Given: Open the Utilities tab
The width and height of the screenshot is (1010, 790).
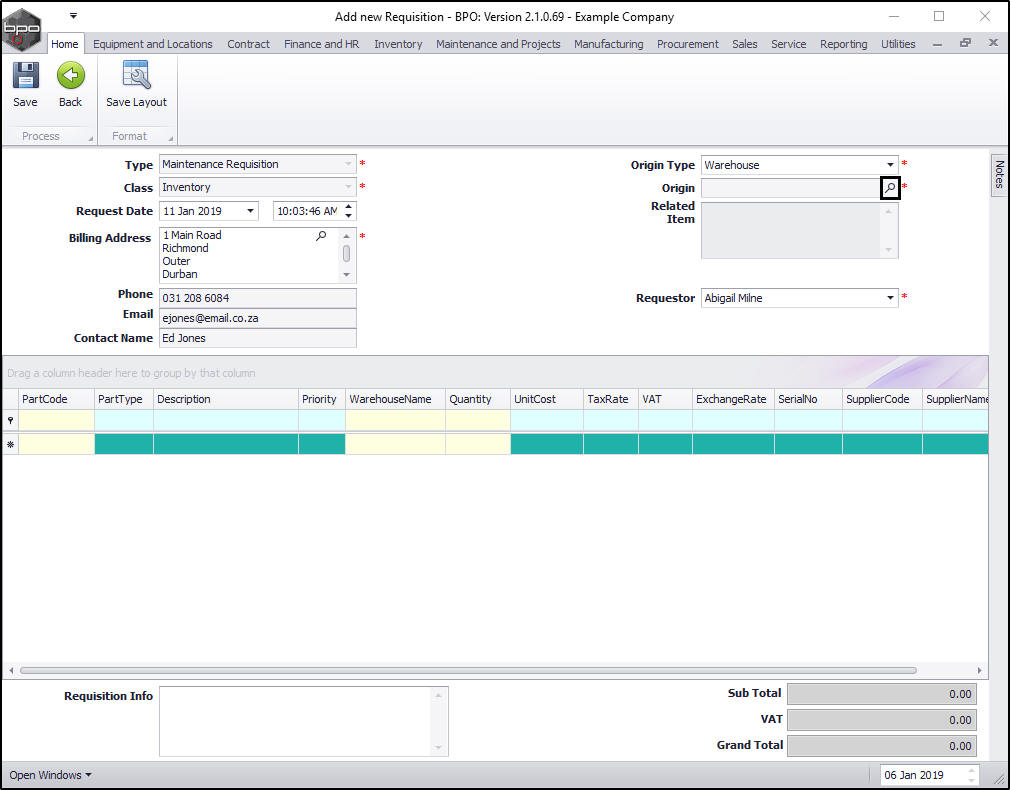Looking at the screenshot, I should click(x=898, y=44).
